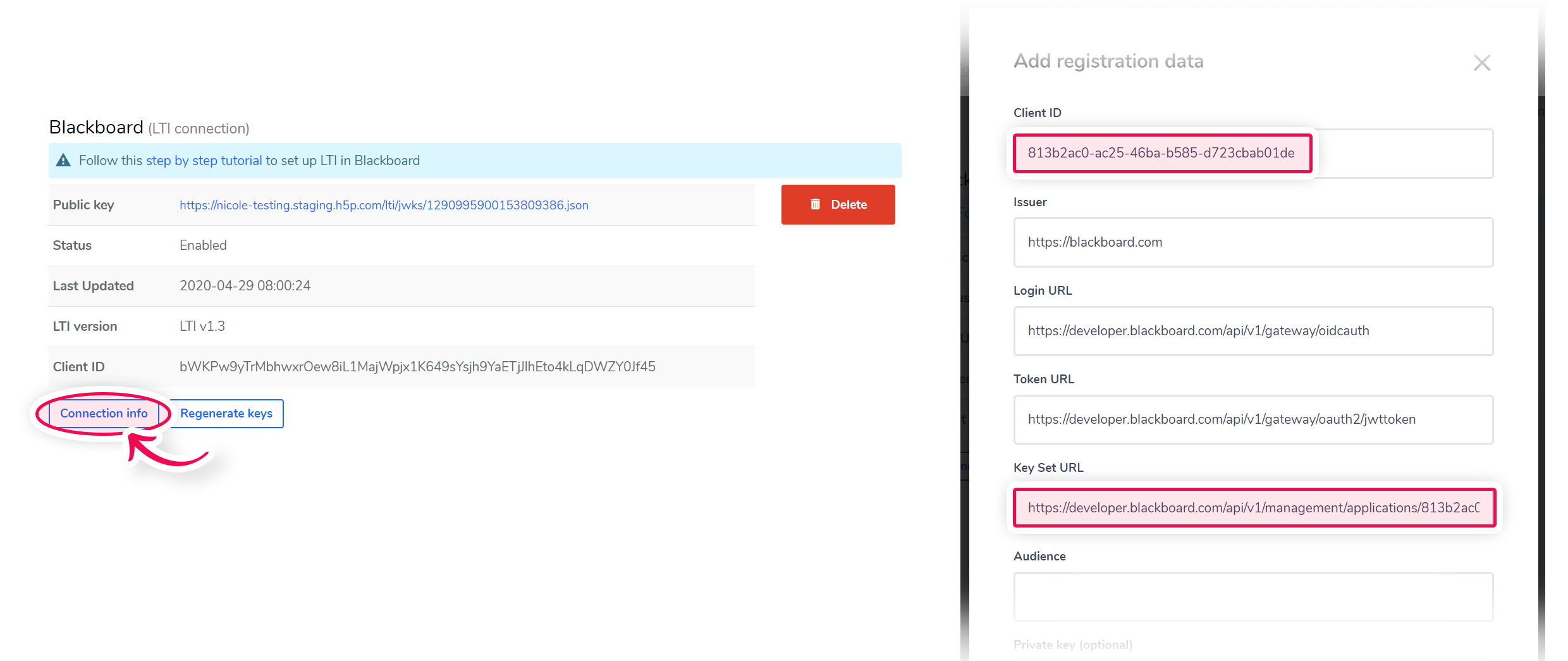This screenshot has width=1568, height=661.
Task: Focus the Key Set URL input field
Action: point(1253,508)
